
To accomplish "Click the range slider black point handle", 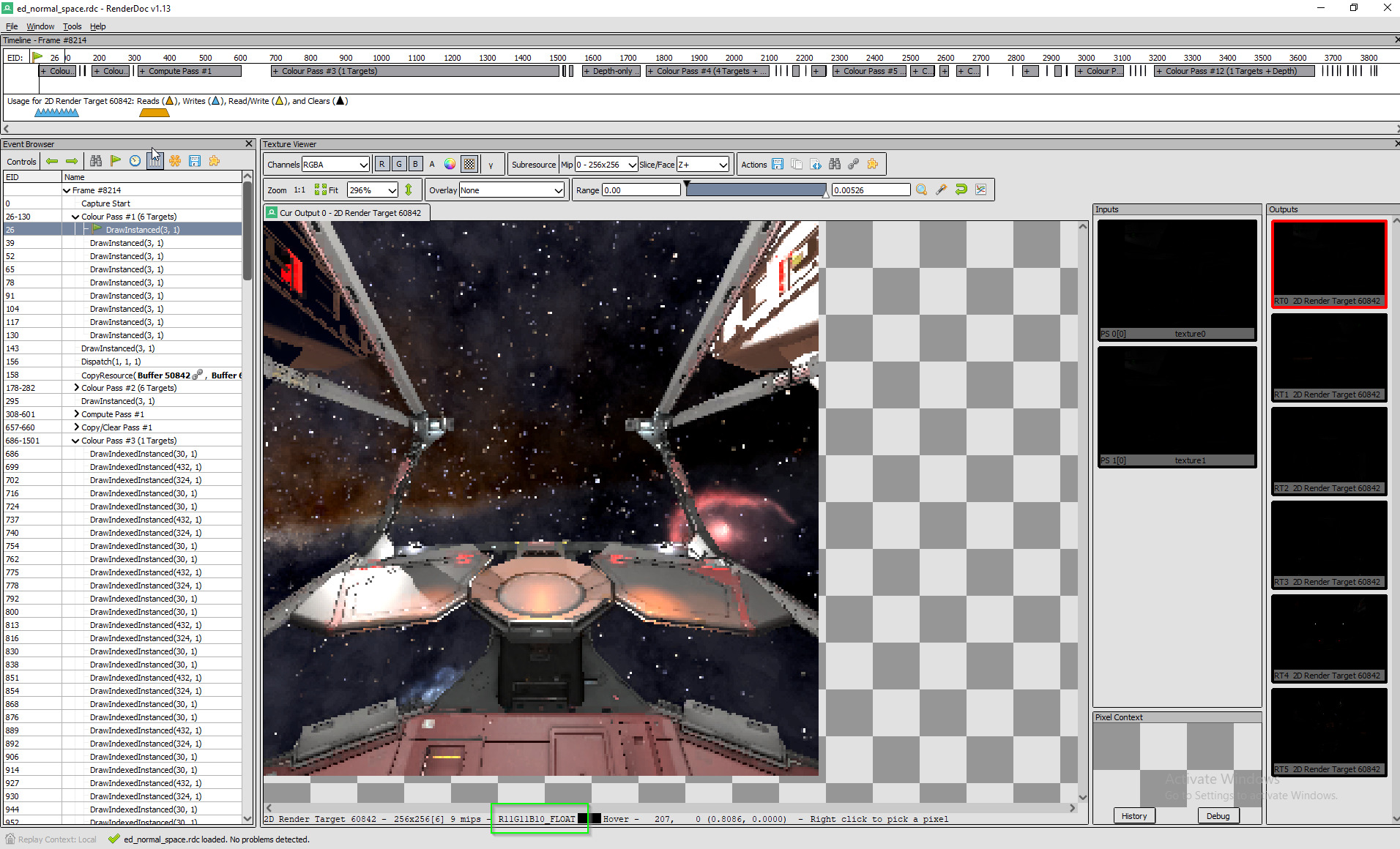I will click(687, 185).
